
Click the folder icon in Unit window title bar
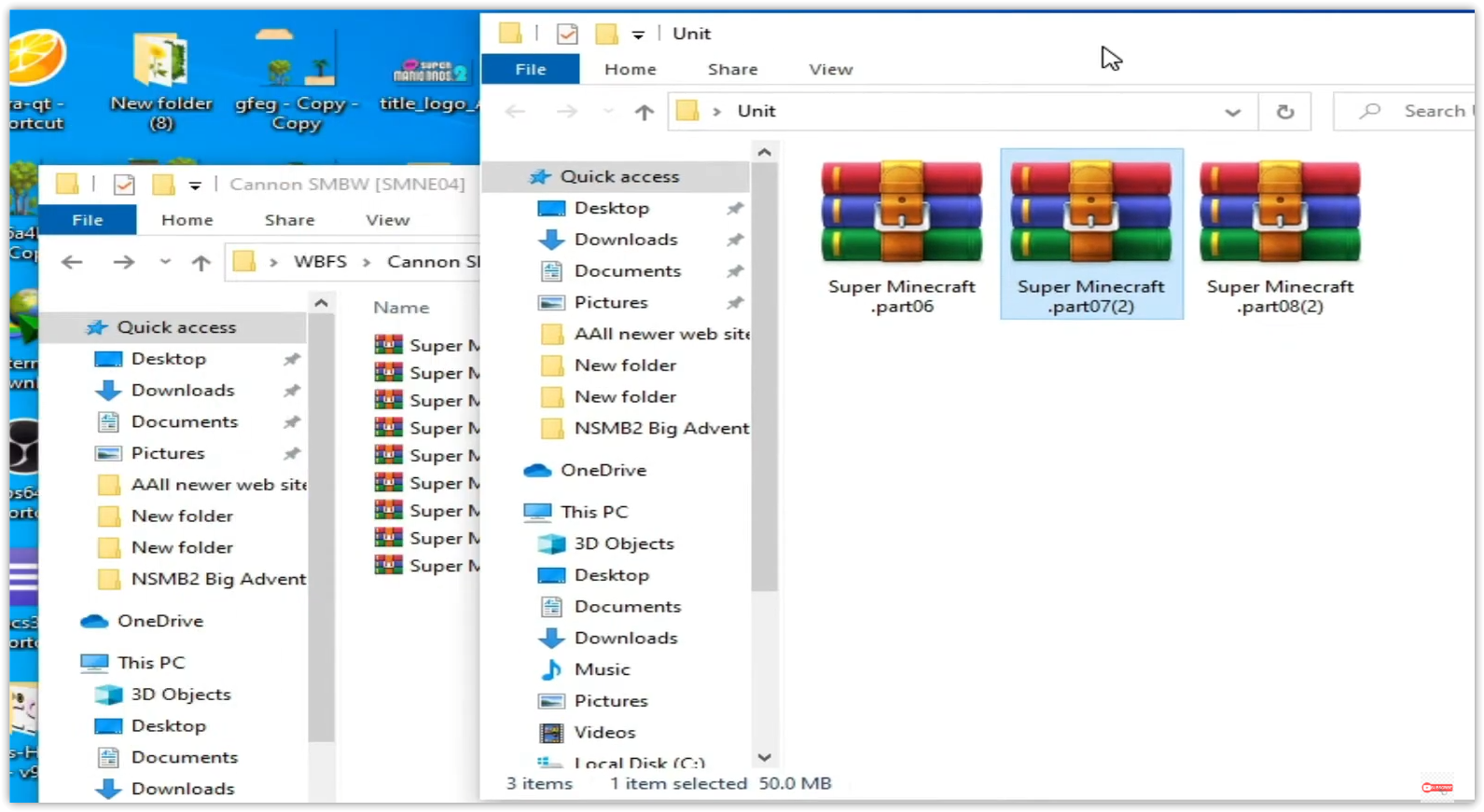pos(510,34)
